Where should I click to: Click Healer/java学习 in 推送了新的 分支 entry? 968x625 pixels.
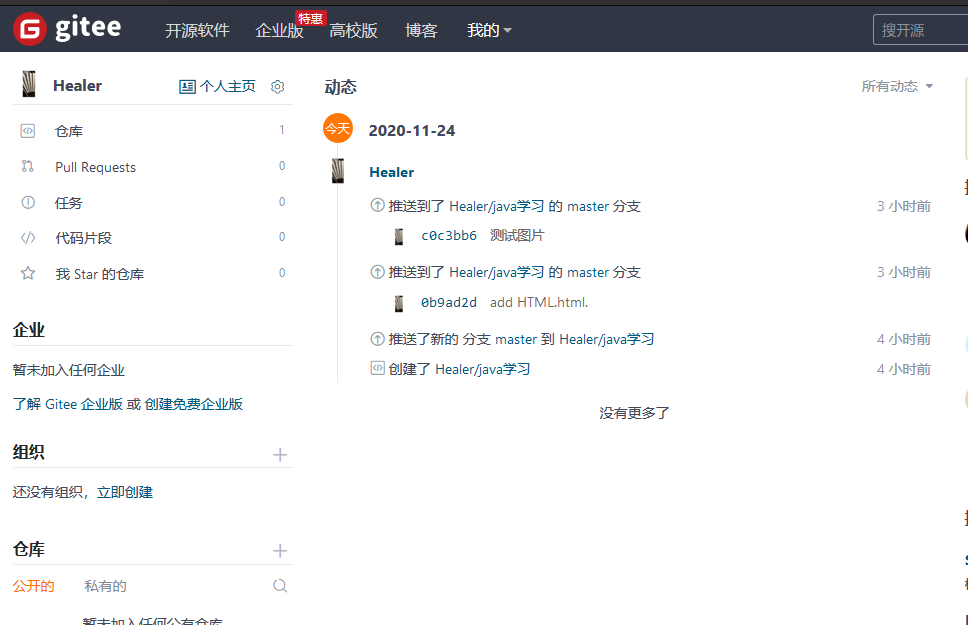pos(606,339)
